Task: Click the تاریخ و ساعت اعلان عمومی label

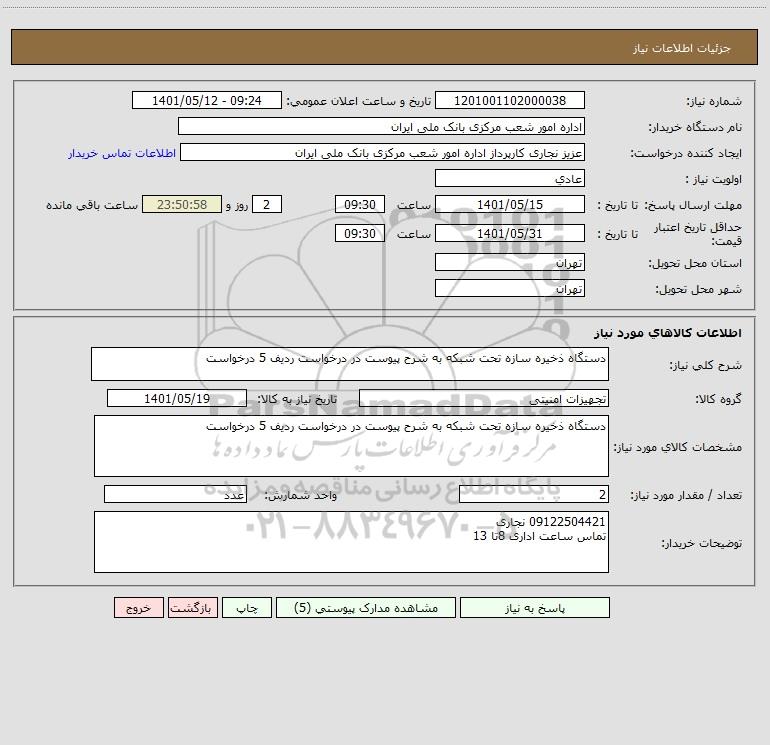Action: pyautogui.click(x=359, y=101)
